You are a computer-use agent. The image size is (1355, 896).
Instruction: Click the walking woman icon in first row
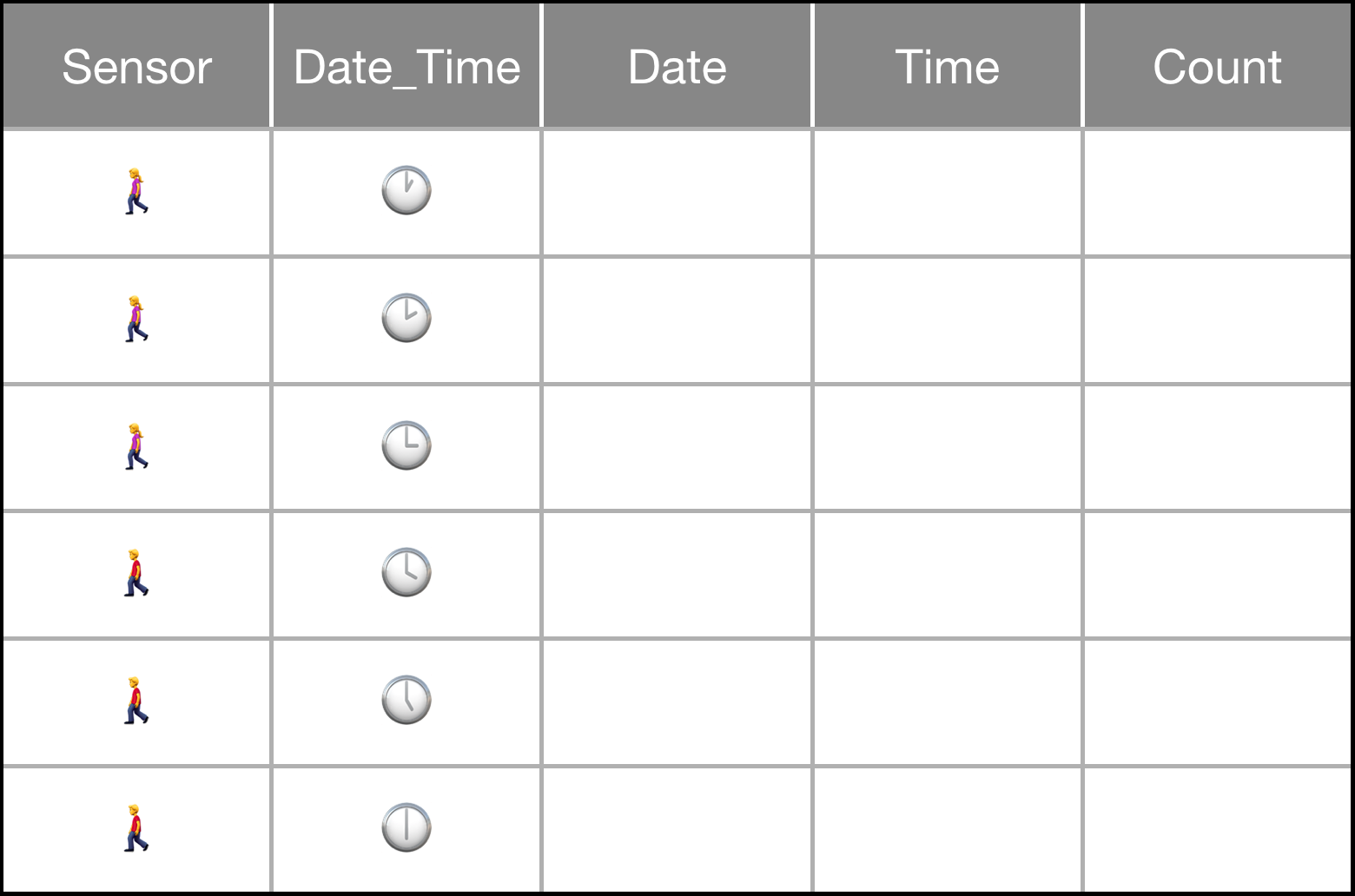coord(136,192)
